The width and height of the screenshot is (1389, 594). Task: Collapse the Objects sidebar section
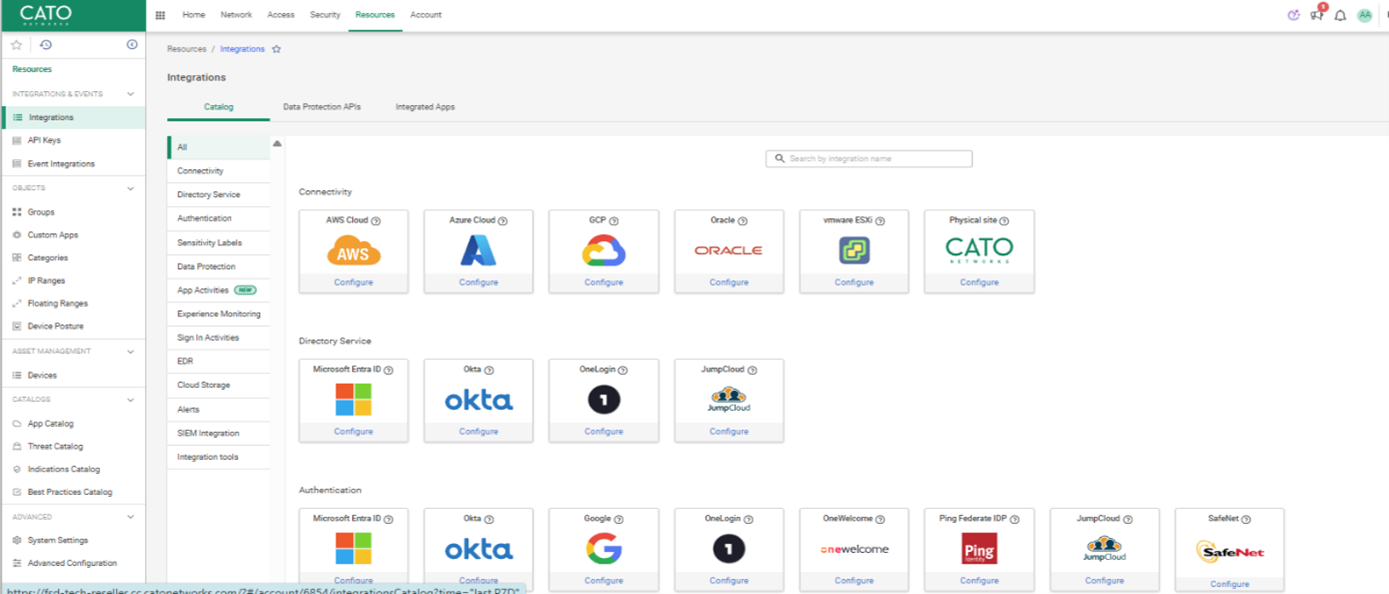point(130,188)
